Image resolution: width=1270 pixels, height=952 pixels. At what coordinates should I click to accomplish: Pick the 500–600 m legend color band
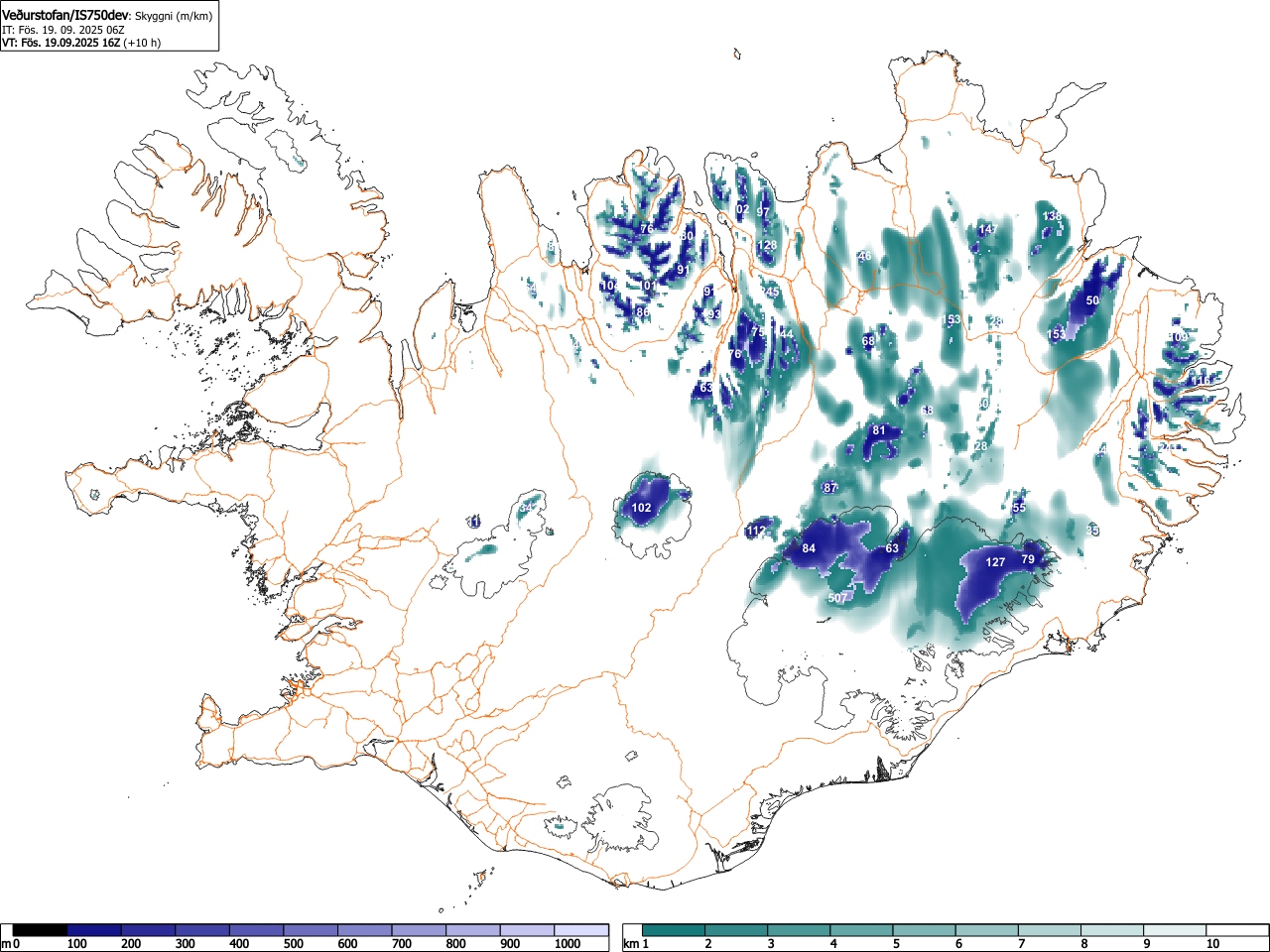pyautogui.click(x=311, y=930)
